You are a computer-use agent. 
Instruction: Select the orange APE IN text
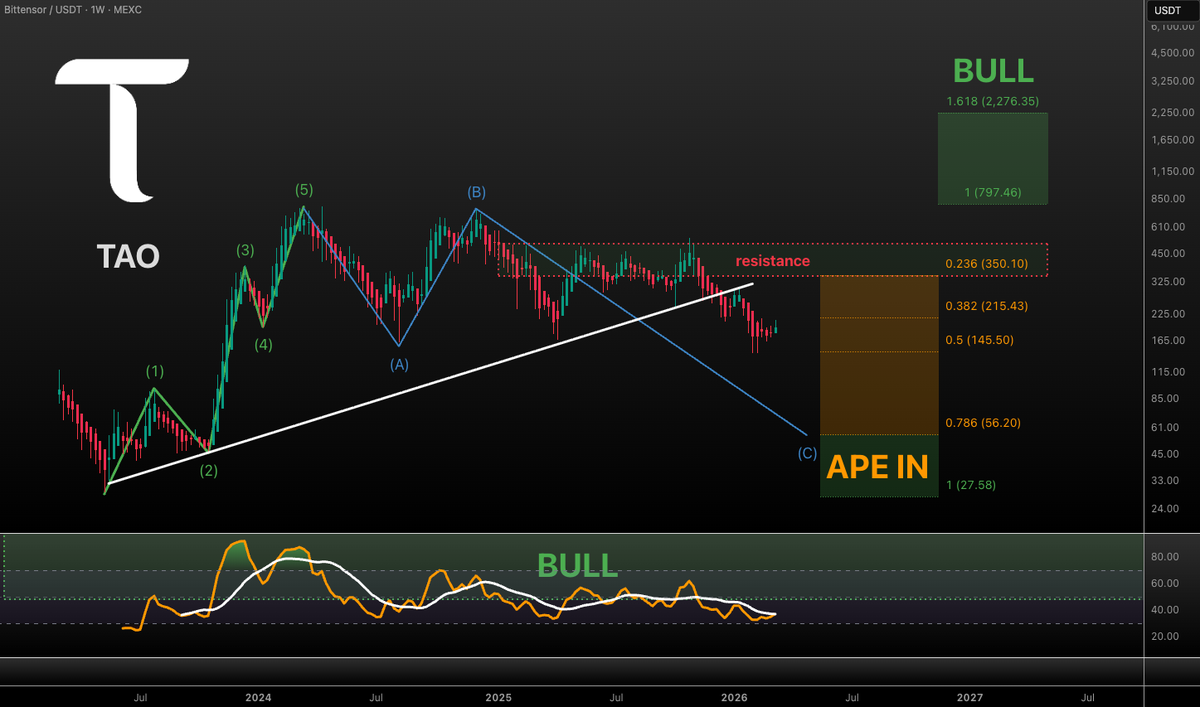876,466
